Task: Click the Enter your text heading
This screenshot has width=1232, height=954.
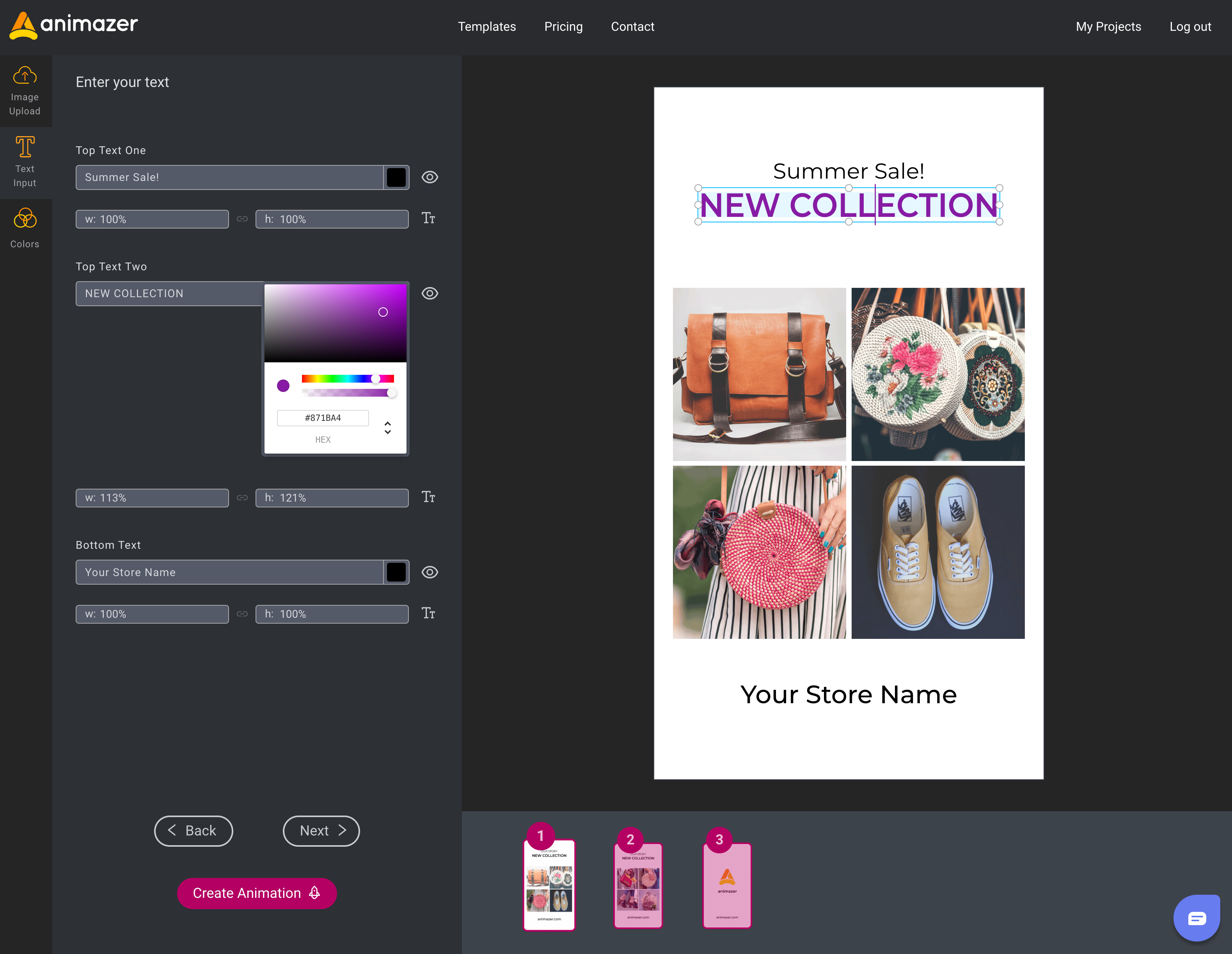Action: [x=122, y=82]
